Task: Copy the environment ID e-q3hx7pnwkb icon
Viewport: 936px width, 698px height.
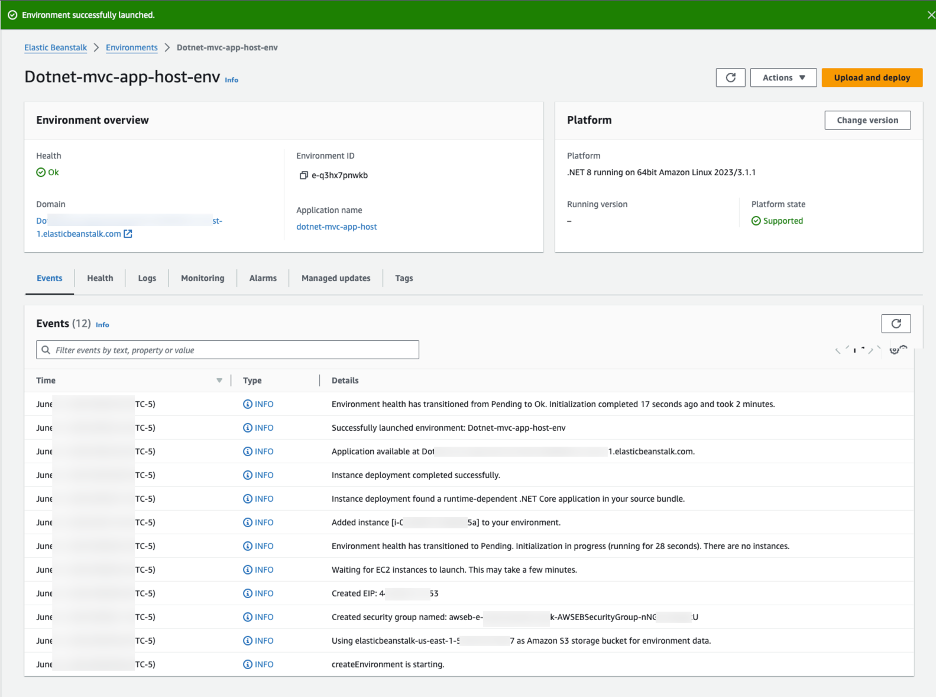Action: 303,176
